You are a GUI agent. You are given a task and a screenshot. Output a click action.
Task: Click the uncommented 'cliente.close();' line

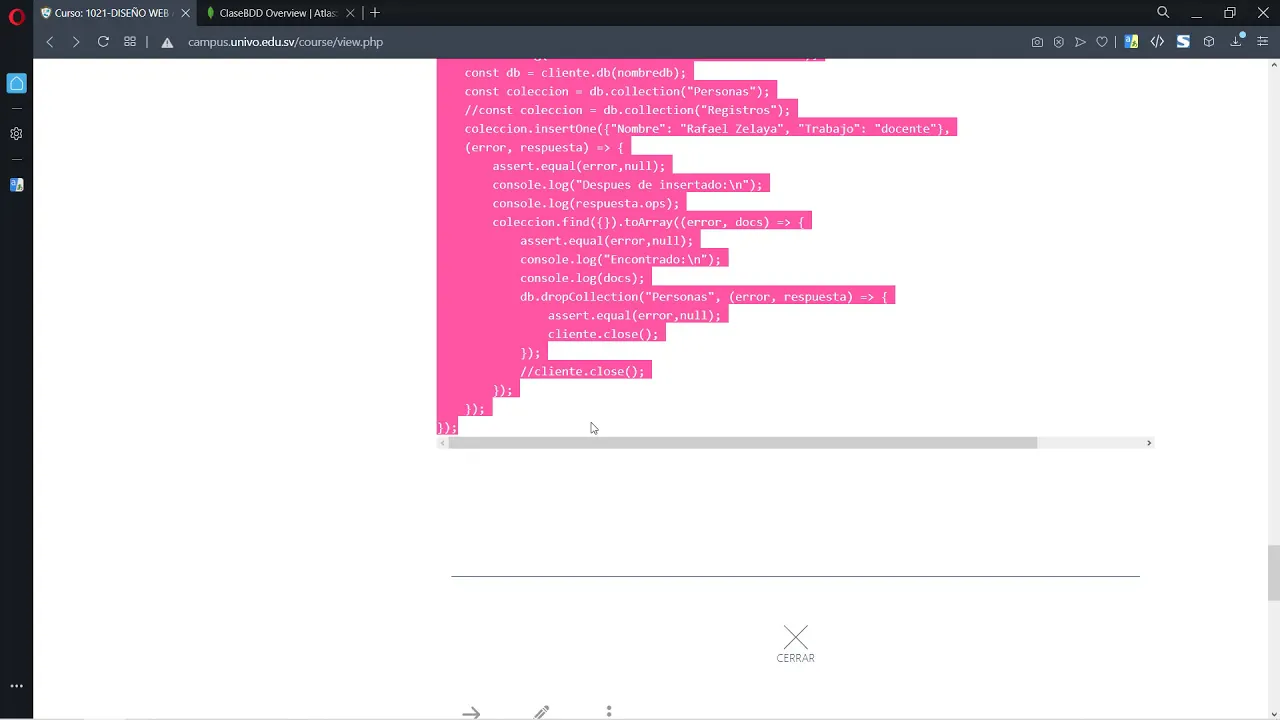[x=603, y=334]
